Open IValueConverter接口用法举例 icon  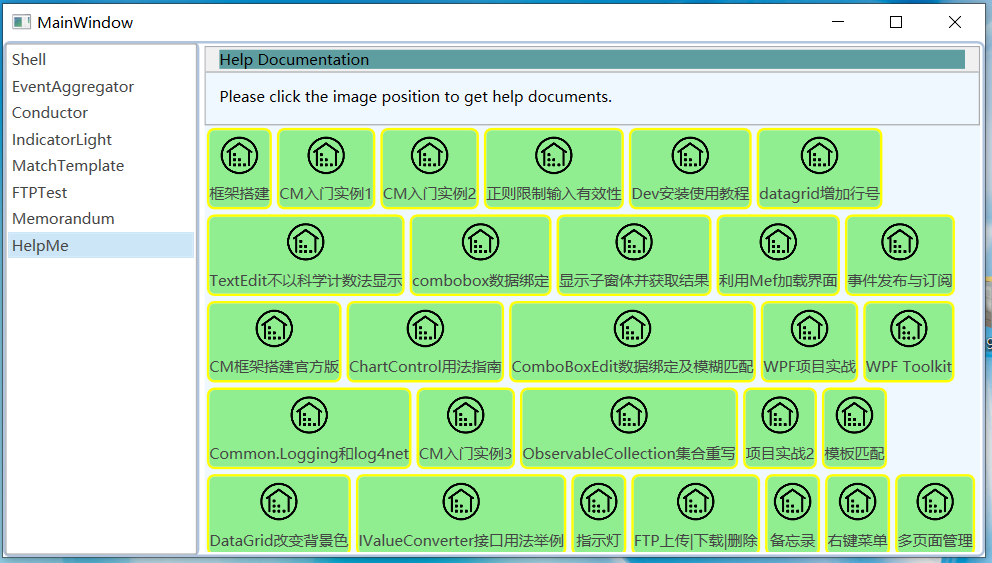(x=461, y=502)
